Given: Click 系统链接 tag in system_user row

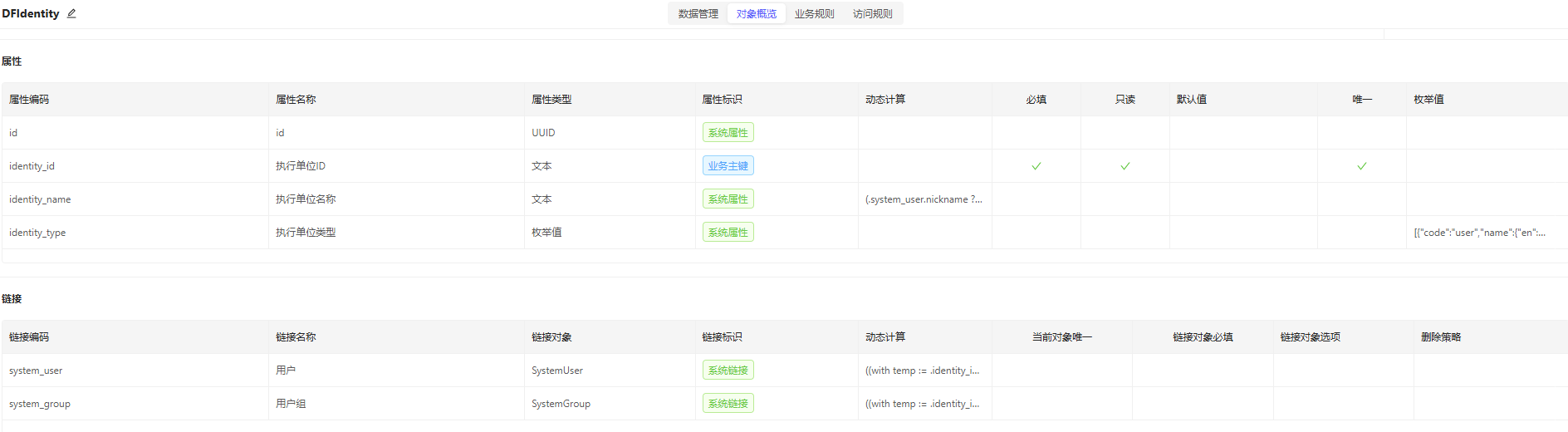Looking at the screenshot, I should 728,370.
